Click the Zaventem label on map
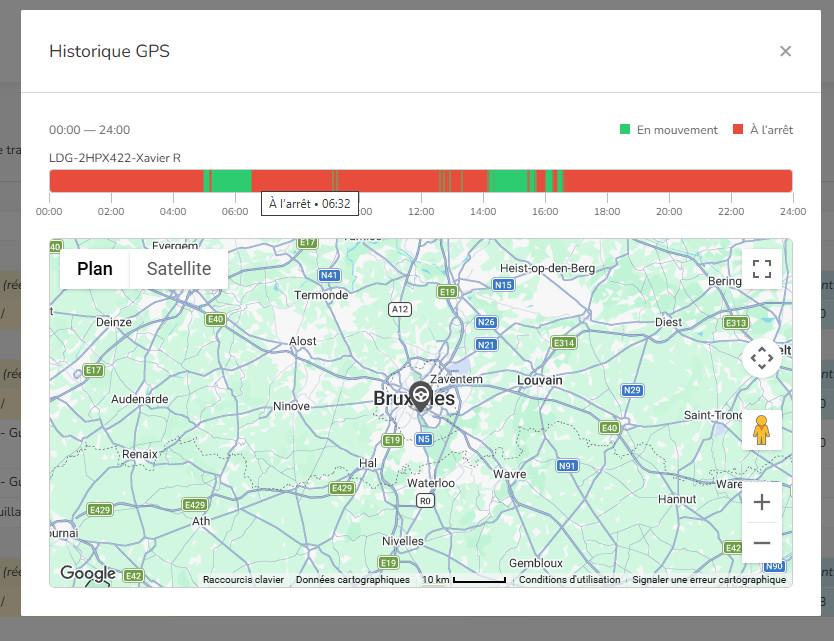The image size is (834, 641). [456, 379]
